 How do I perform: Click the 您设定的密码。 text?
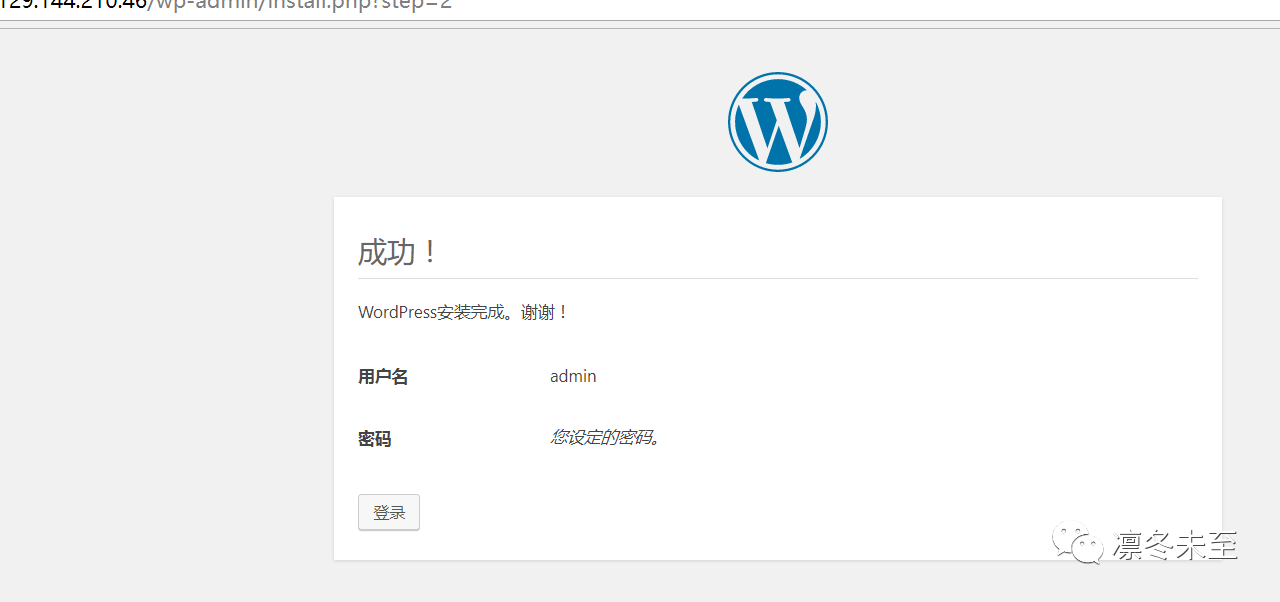pos(606,437)
